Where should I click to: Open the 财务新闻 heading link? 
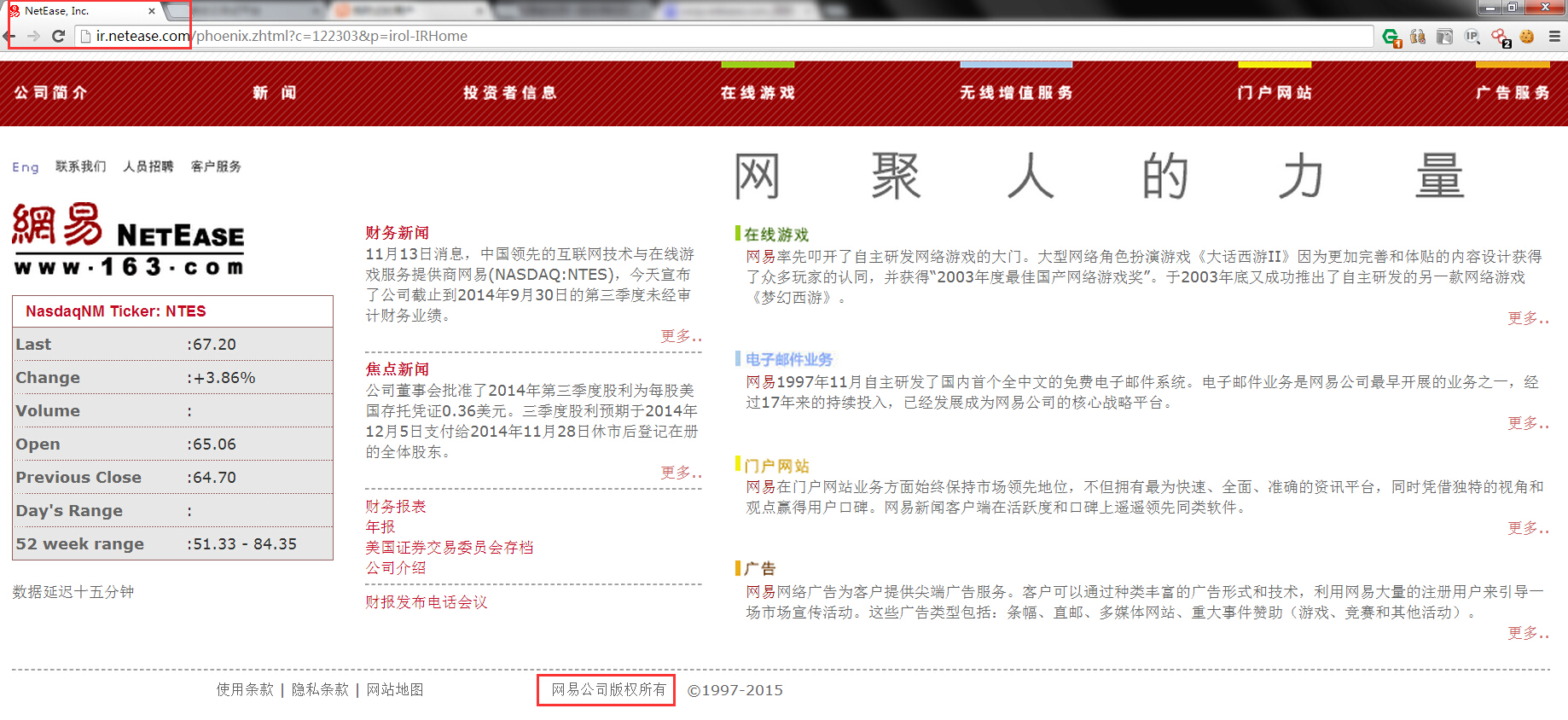pyautogui.click(x=397, y=233)
